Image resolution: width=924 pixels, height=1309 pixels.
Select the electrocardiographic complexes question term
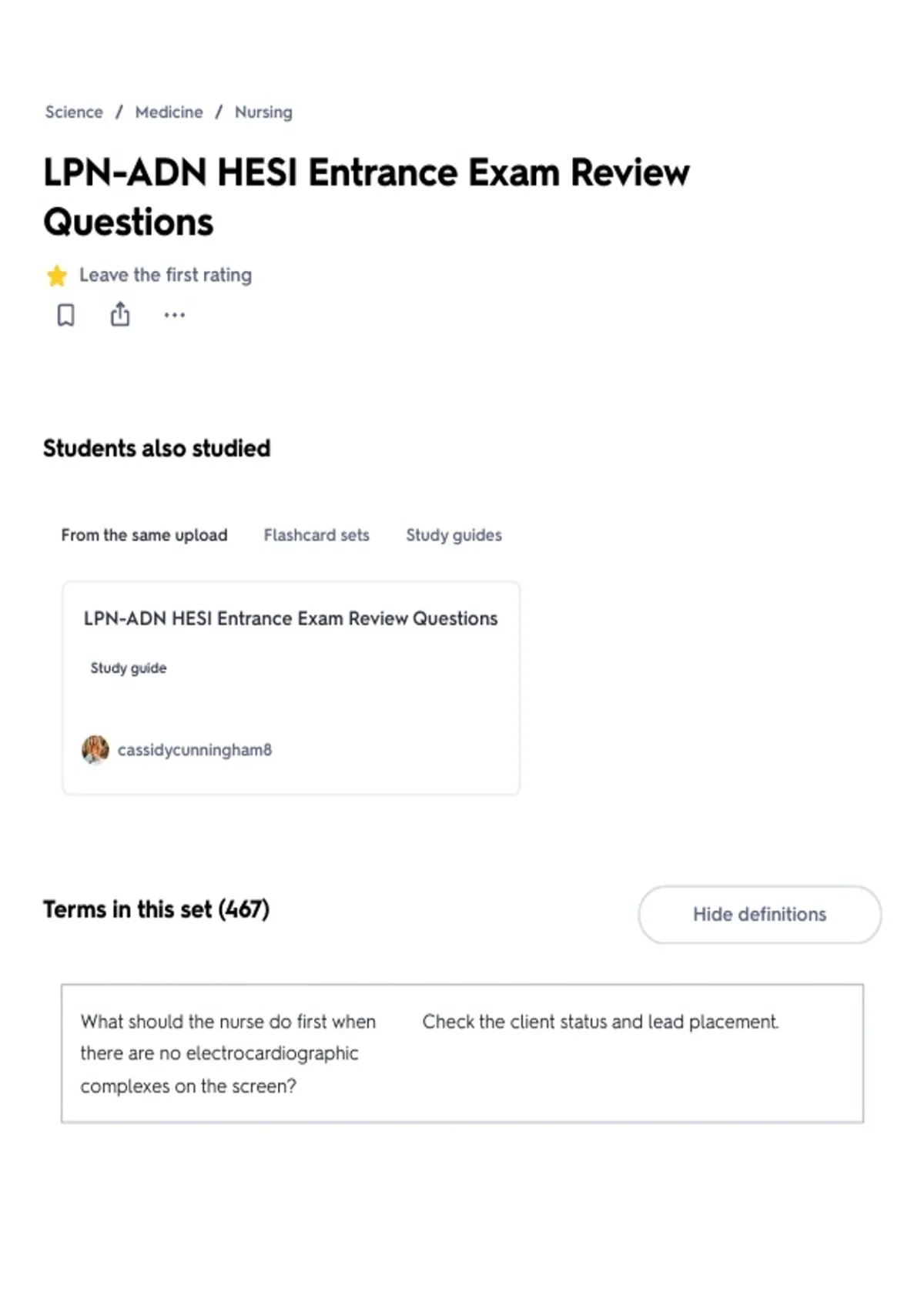coord(228,1053)
